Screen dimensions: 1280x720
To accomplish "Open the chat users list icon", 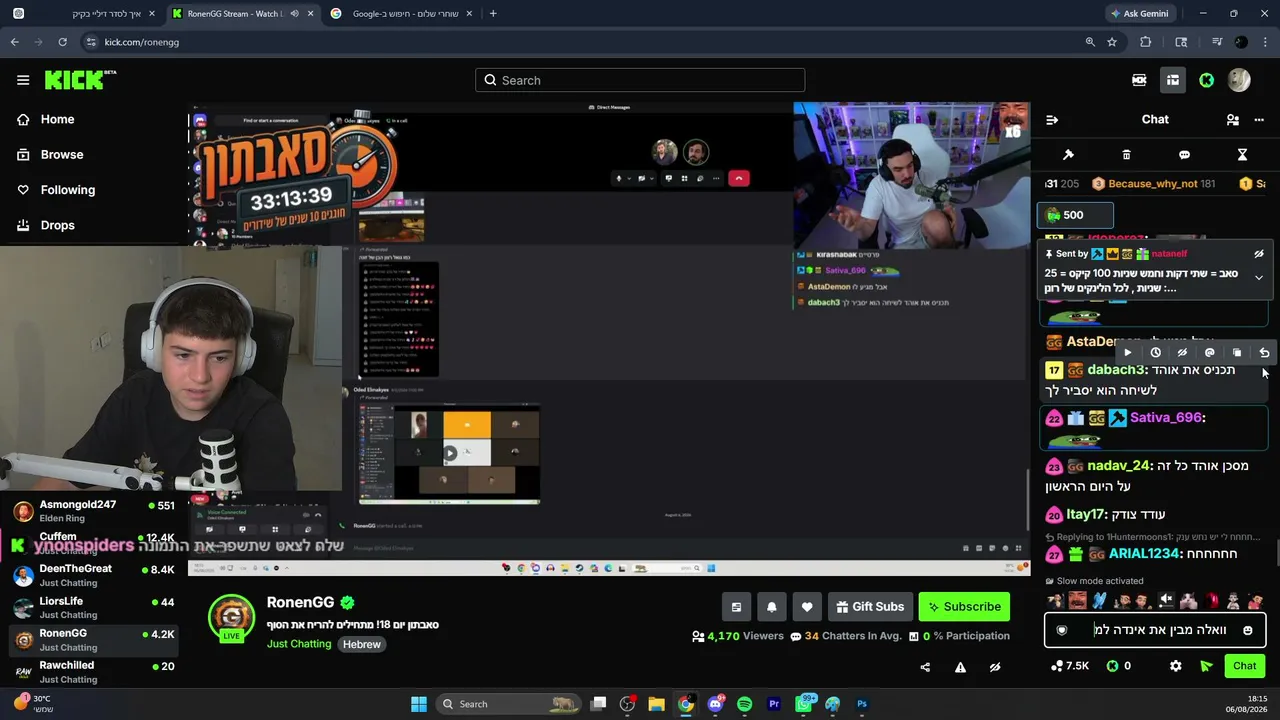I will 1233,120.
